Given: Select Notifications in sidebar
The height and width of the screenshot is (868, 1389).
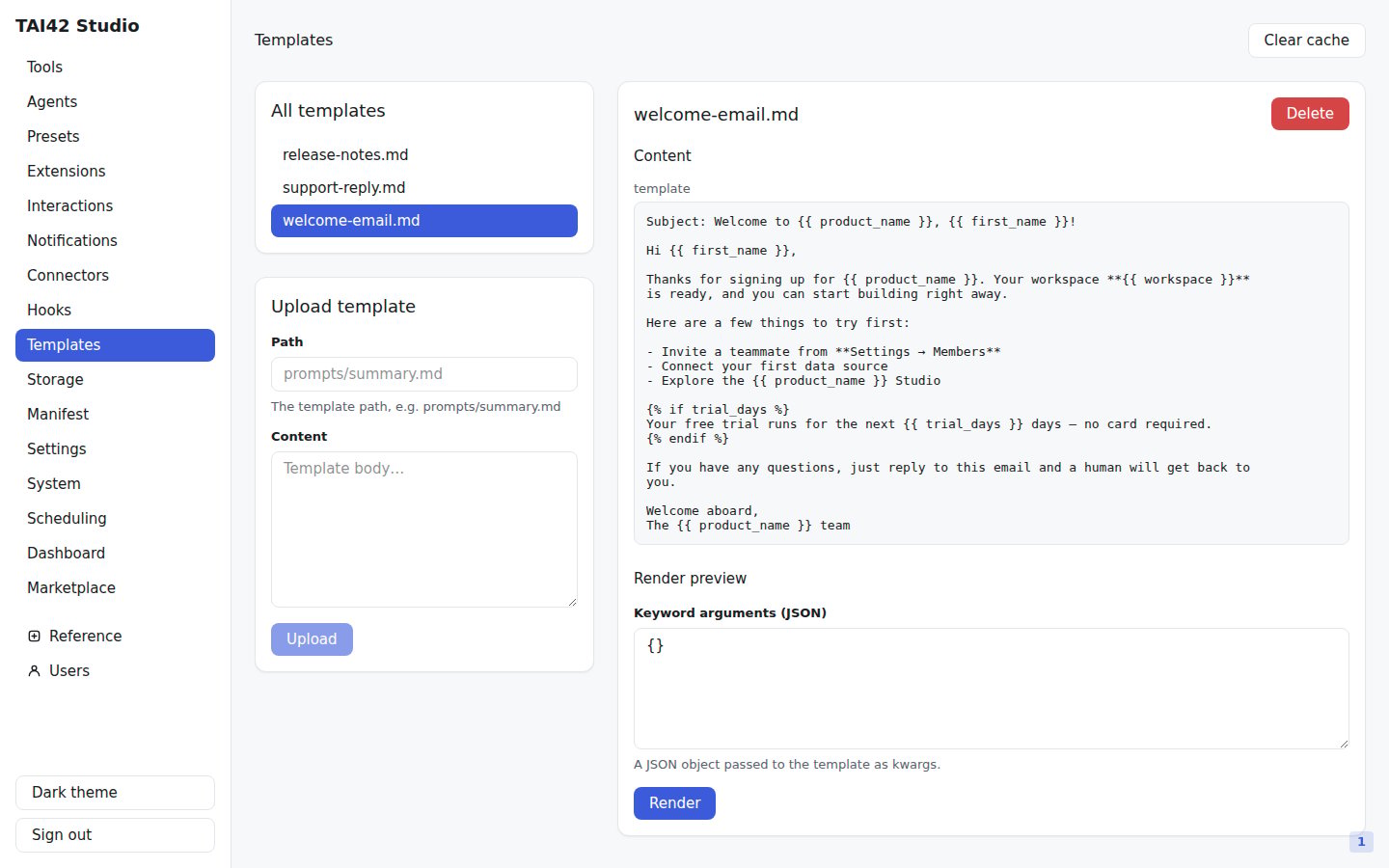Looking at the screenshot, I should click(x=115, y=241).
